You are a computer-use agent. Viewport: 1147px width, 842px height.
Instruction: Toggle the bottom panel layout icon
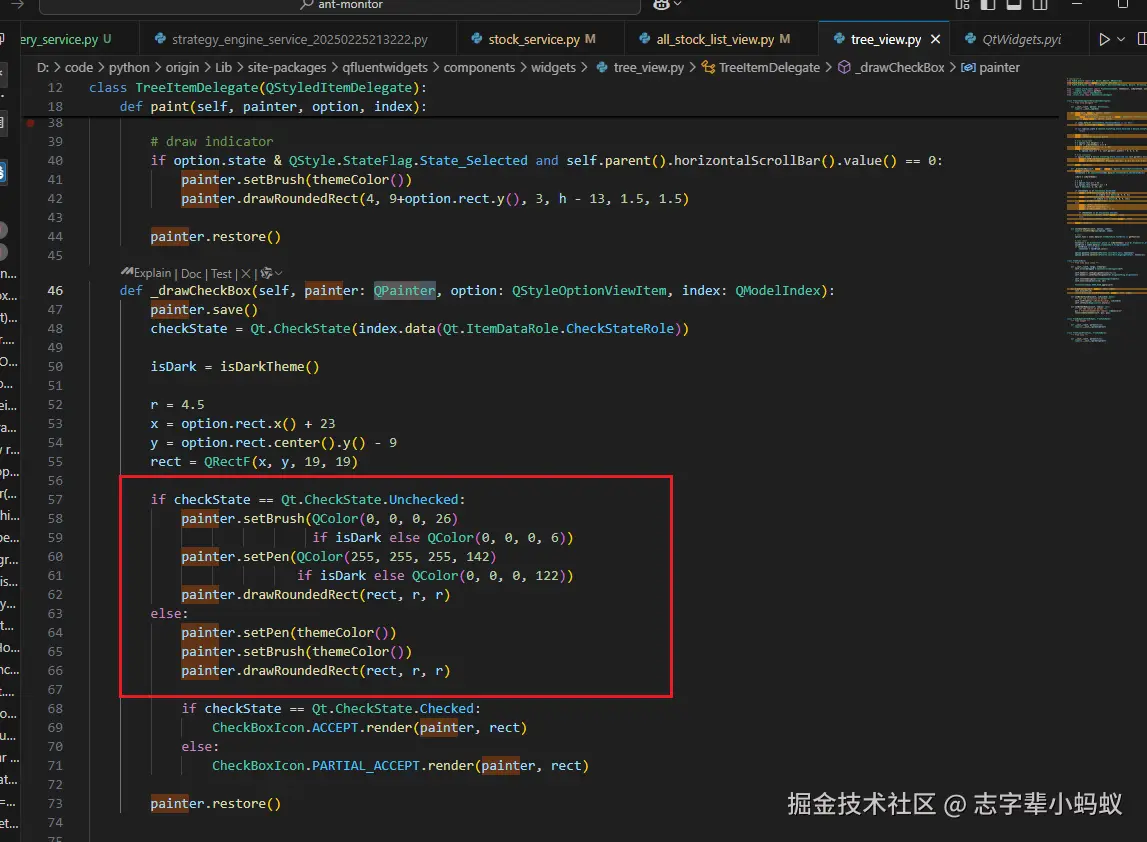point(1014,4)
